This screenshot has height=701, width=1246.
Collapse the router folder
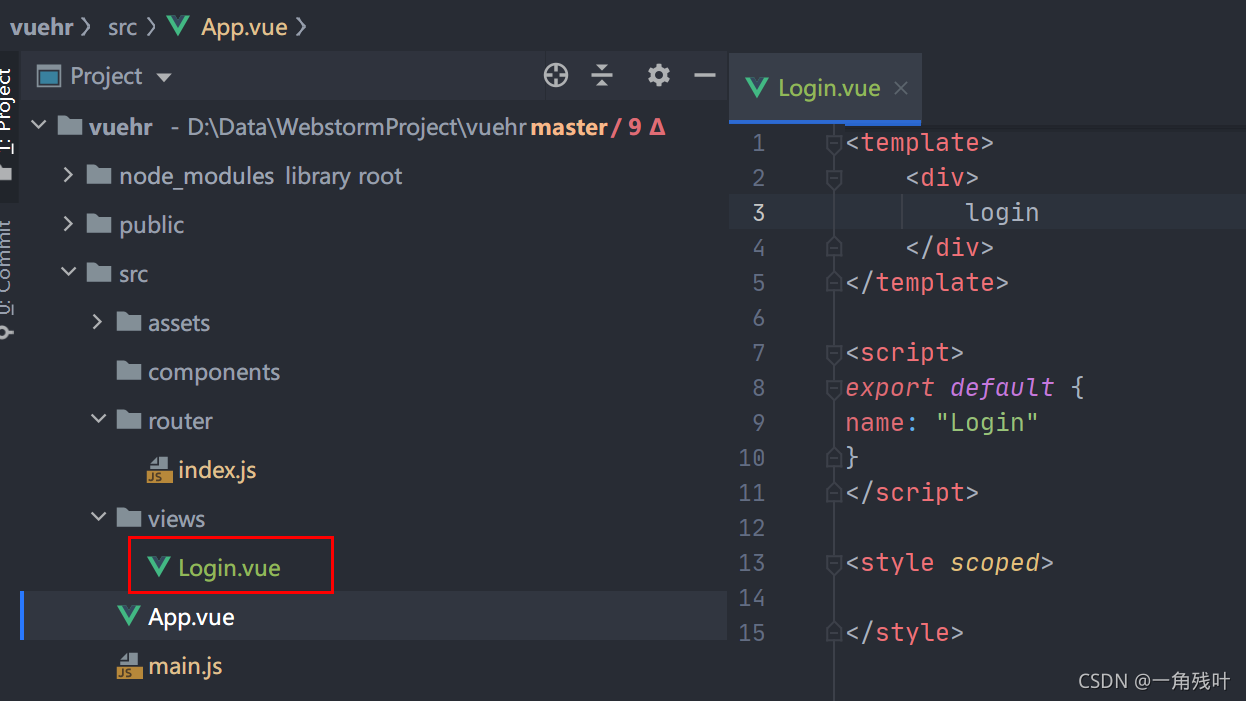tap(98, 420)
